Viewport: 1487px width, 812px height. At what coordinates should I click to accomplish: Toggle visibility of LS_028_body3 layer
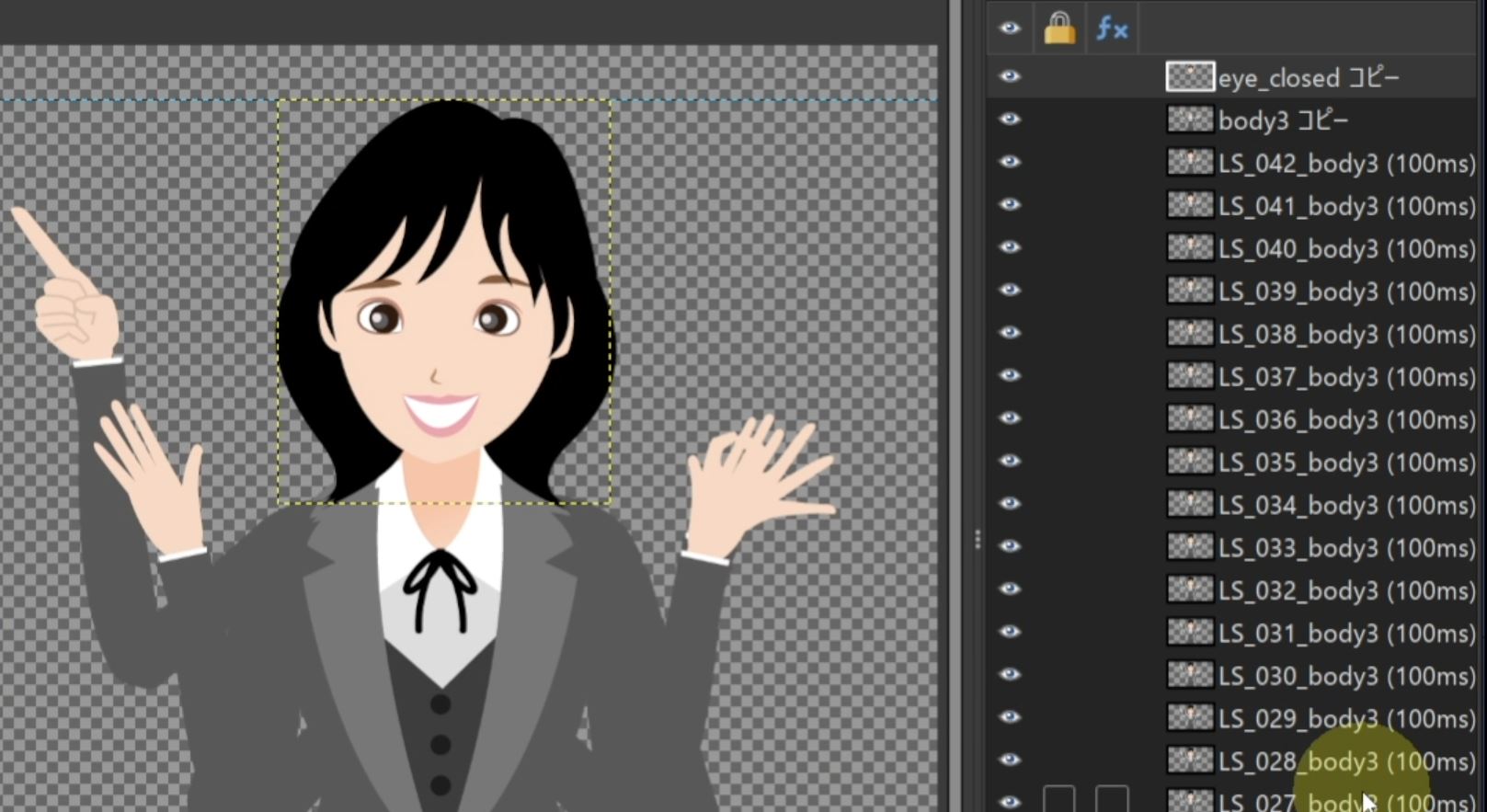click(x=1009, y=760)
